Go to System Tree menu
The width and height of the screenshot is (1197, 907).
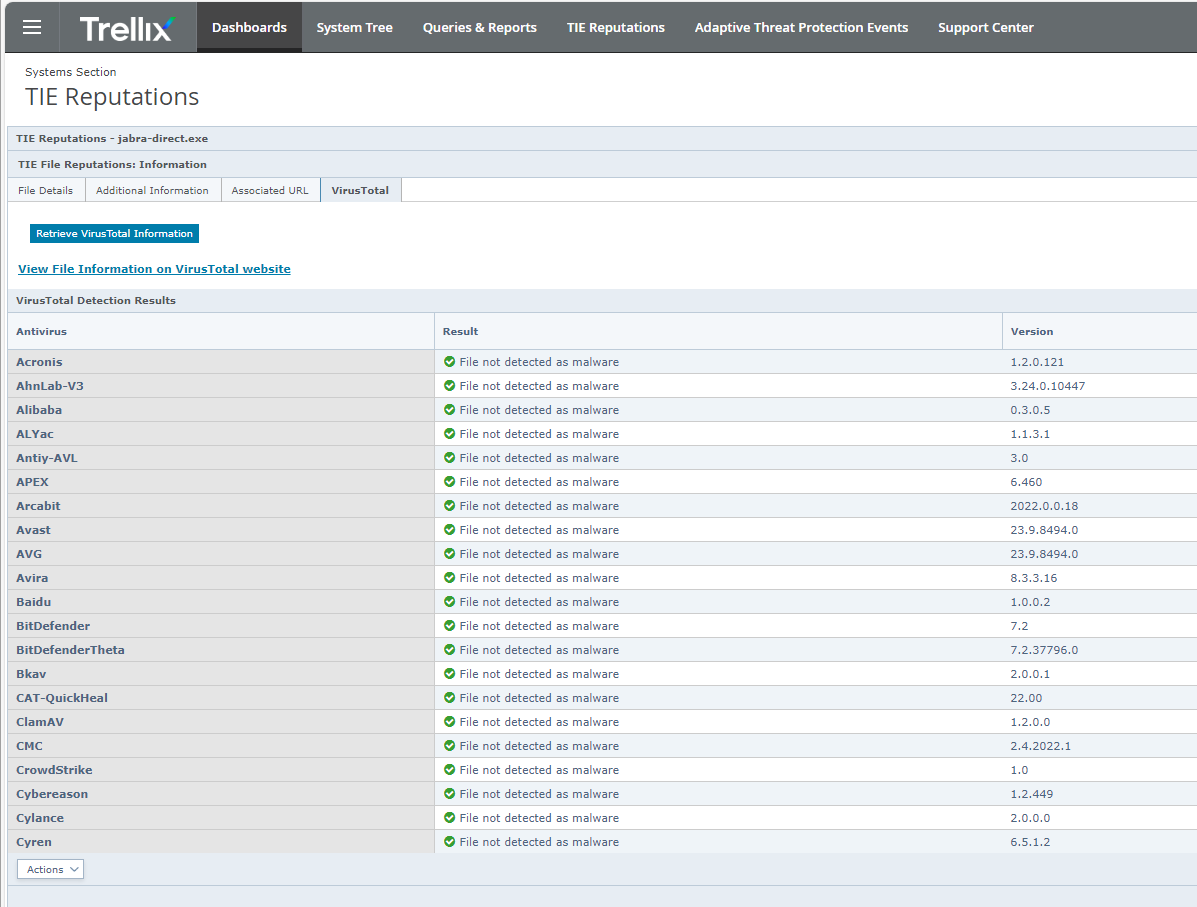pyautogui.click(x=354, y=27)
